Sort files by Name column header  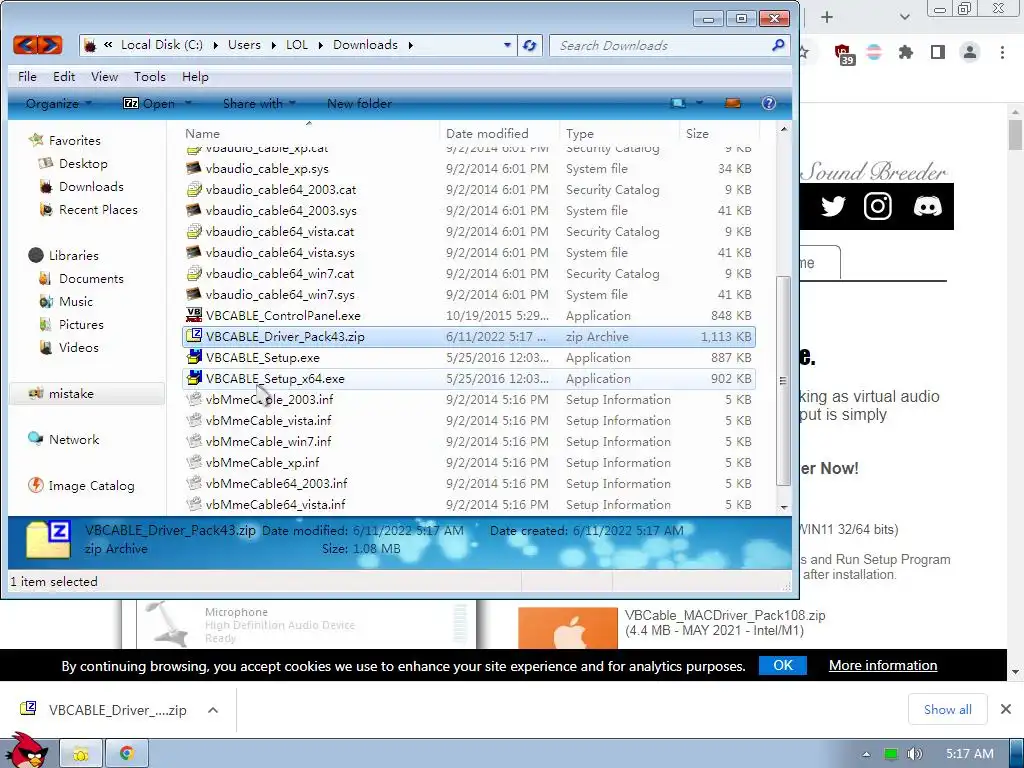tap(202, 133)
